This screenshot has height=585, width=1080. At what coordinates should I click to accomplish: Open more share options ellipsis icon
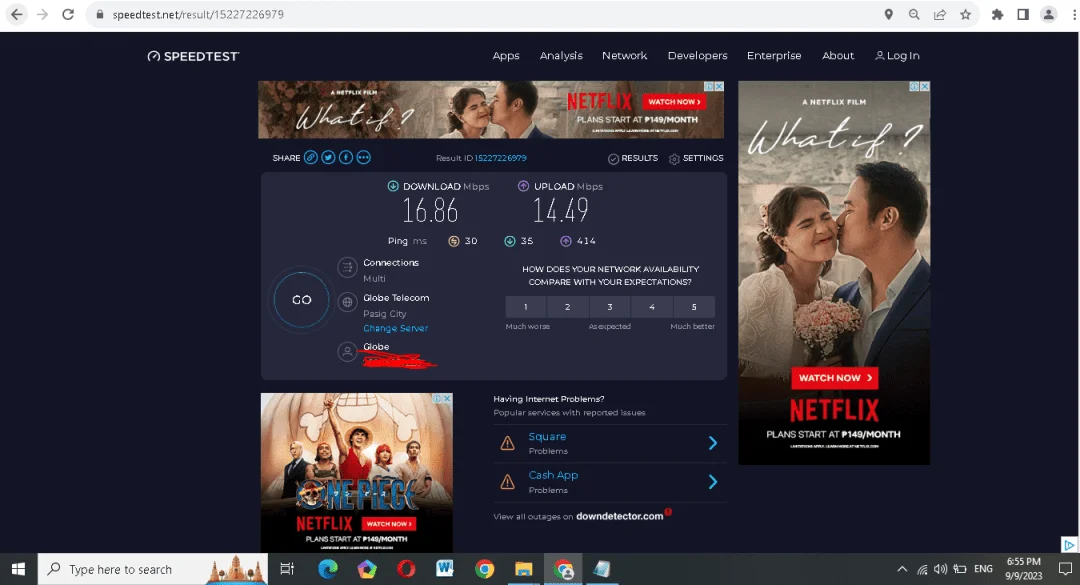[x=364, y=158]
